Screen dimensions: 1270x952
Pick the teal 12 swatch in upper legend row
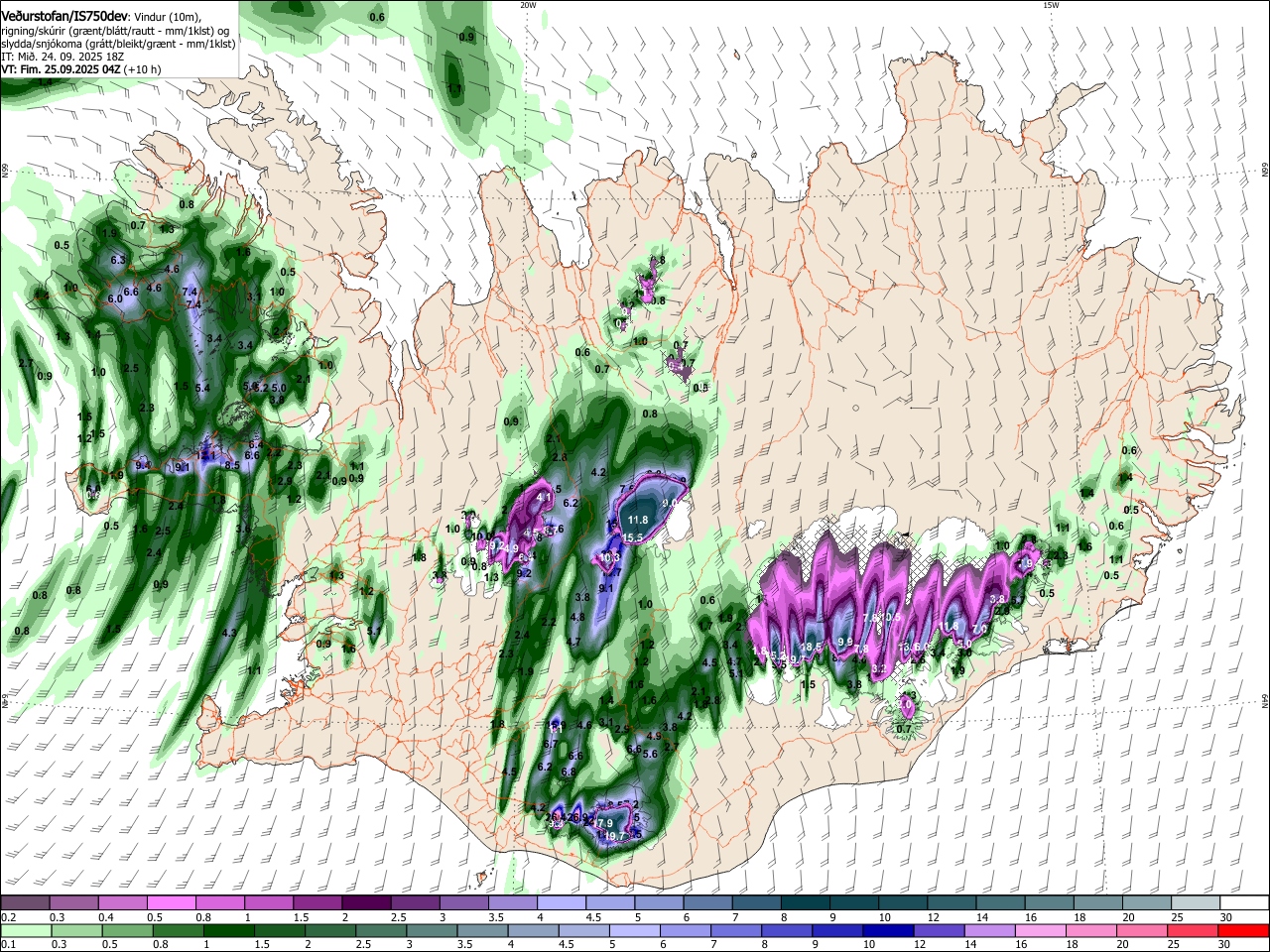coord(952,903)
